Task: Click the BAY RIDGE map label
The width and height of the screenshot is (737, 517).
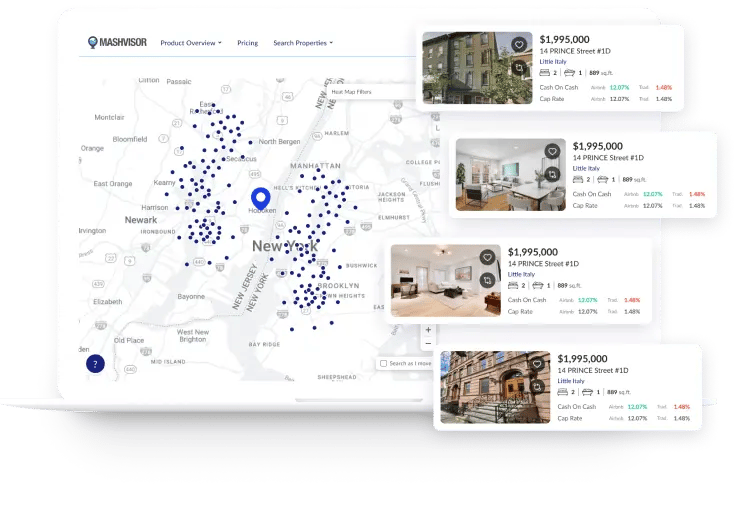Action: point(264,345)
